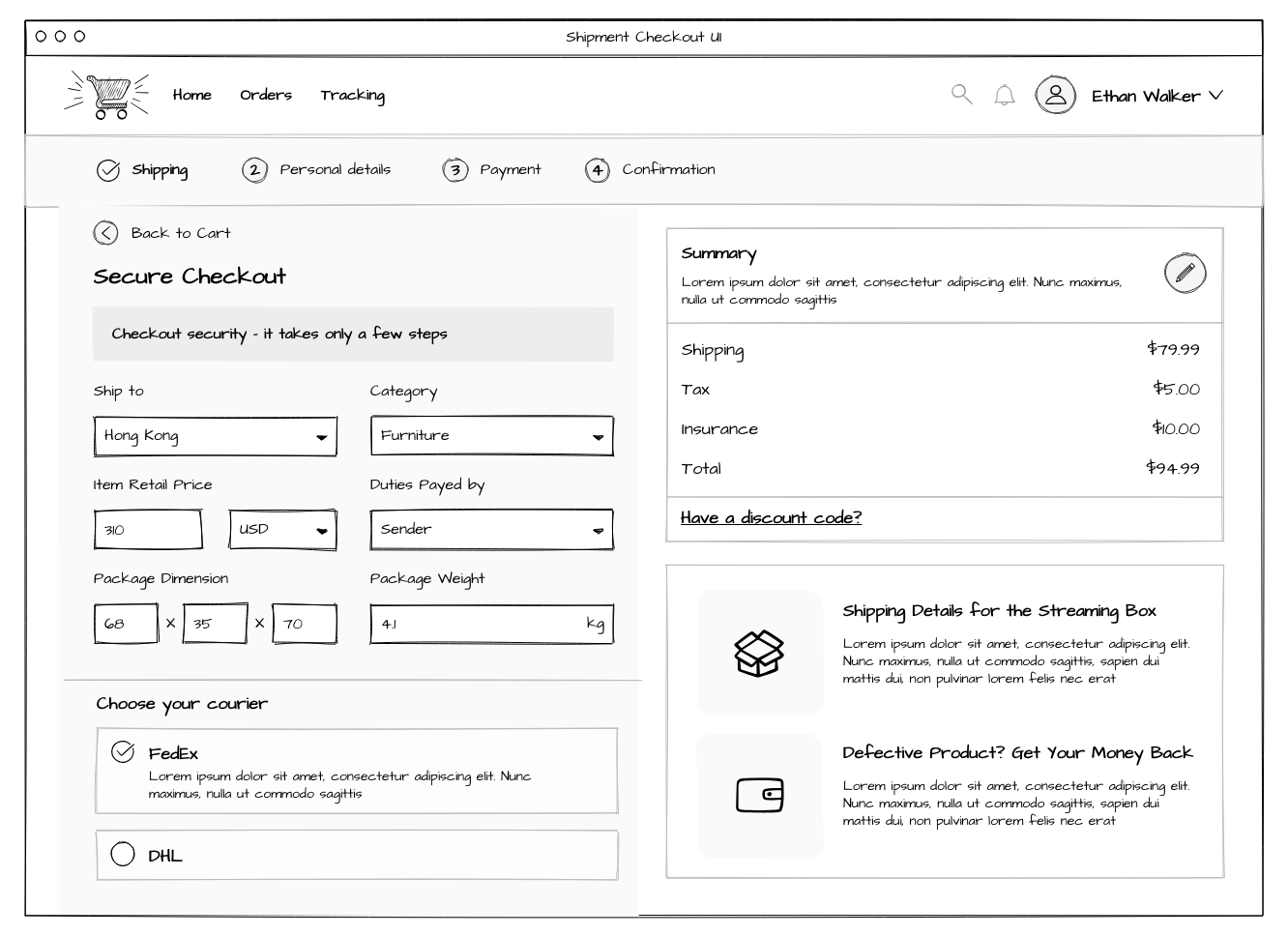Click the open box shipping details icon
Image resolution: width=1288 pixels, height=936 pixels.
759,653
